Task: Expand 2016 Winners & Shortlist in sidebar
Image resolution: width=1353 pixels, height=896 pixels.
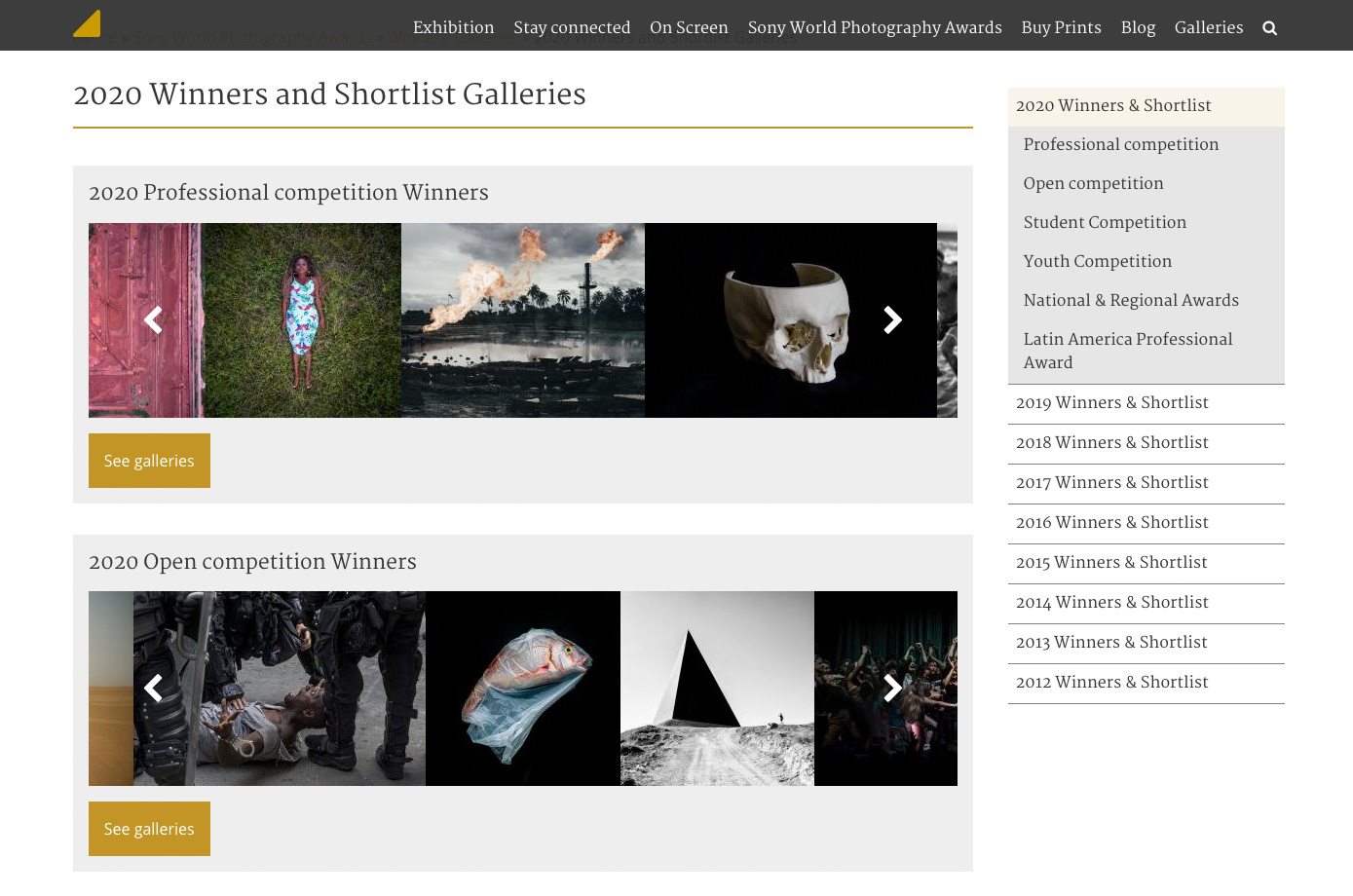Action: point(1111,523)
